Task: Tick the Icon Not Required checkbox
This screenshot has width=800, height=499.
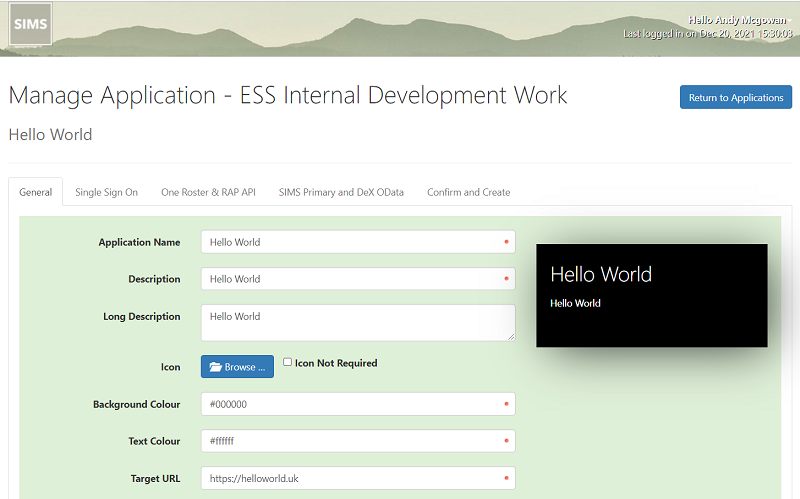Action: click(288, 362)
